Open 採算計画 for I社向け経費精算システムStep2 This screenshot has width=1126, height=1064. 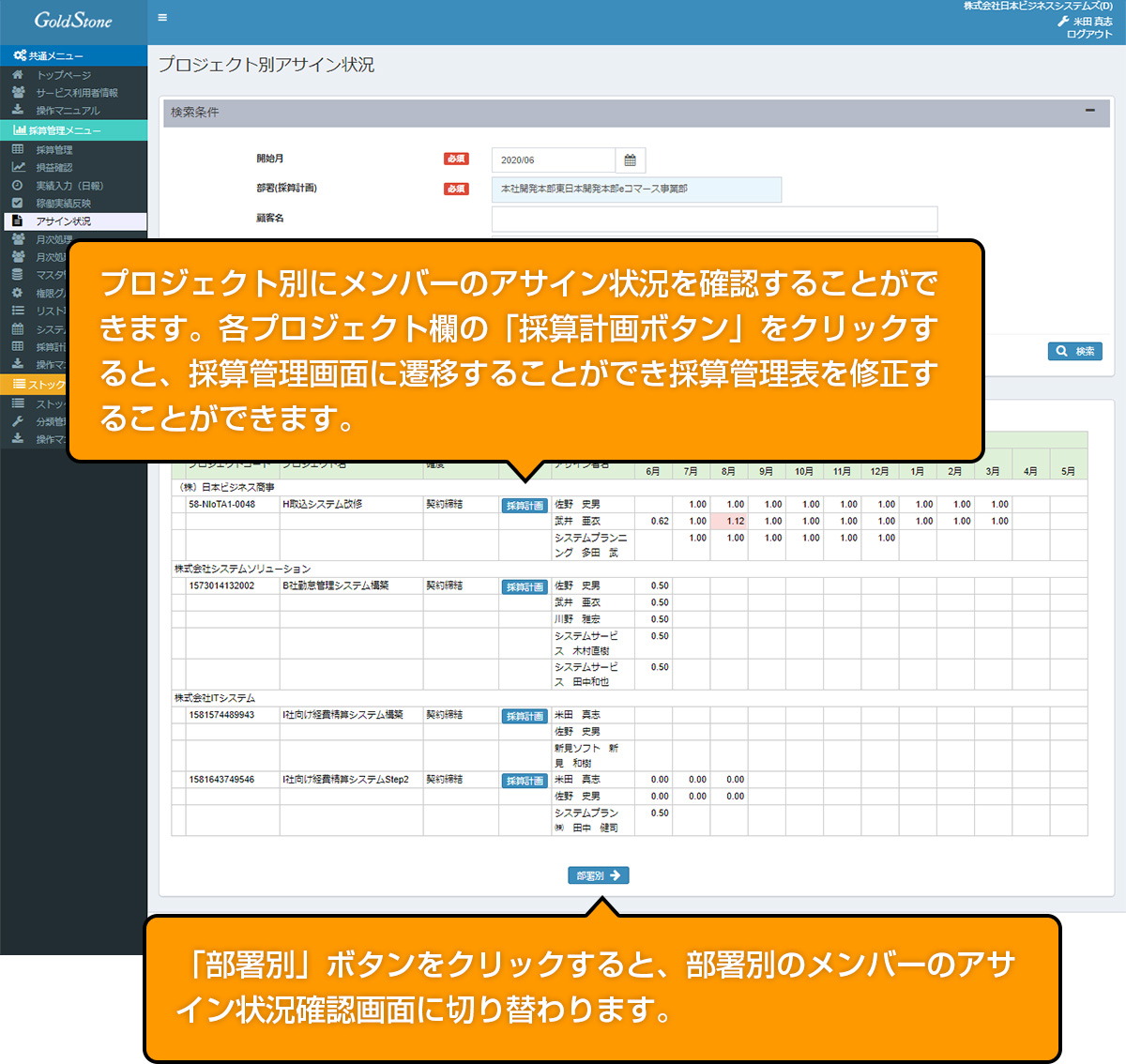(x=525, y=782)
